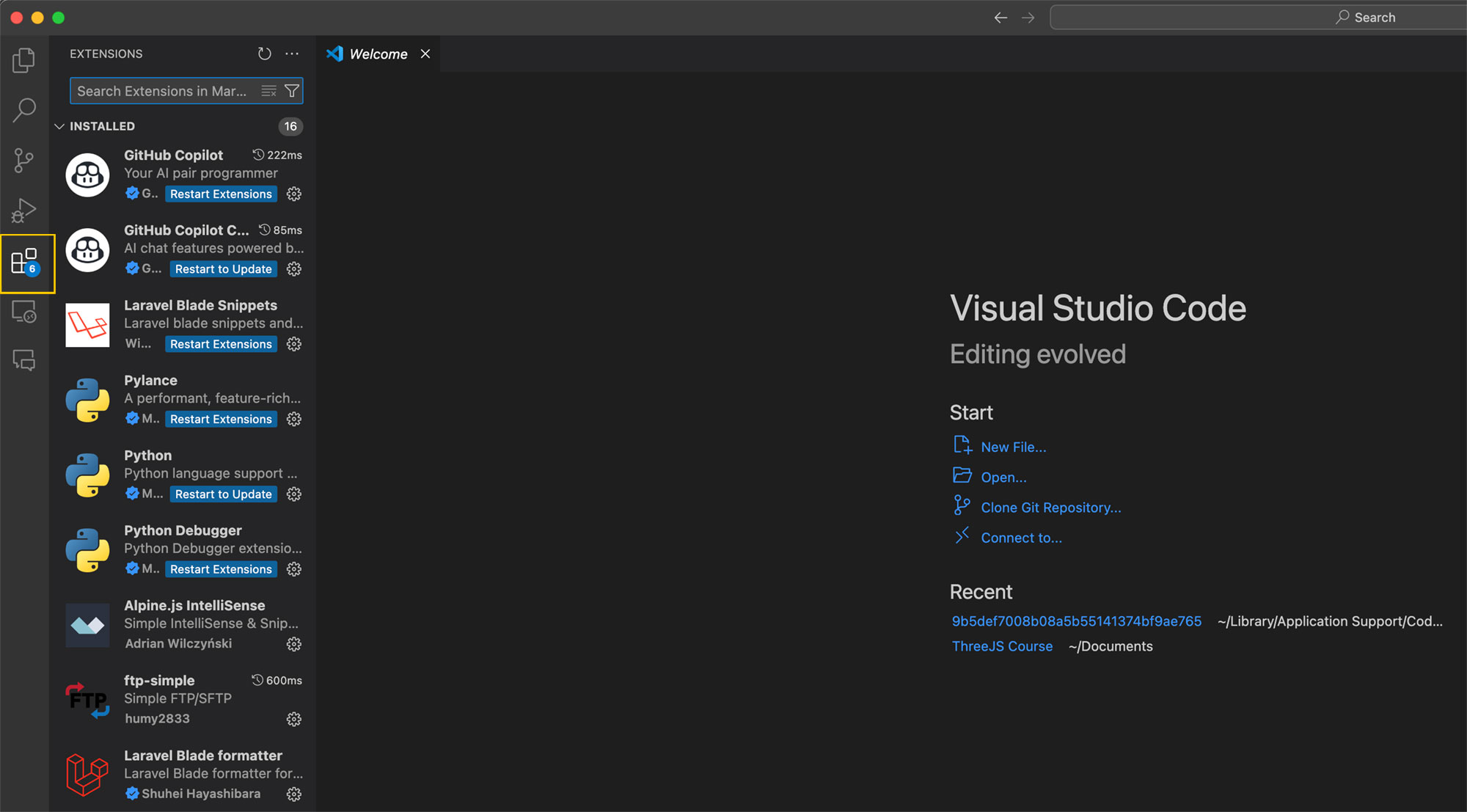Click Restart Extensions for Laravel Blade Snippets
The image size is (1467, 812).
[x=221, y=344]
